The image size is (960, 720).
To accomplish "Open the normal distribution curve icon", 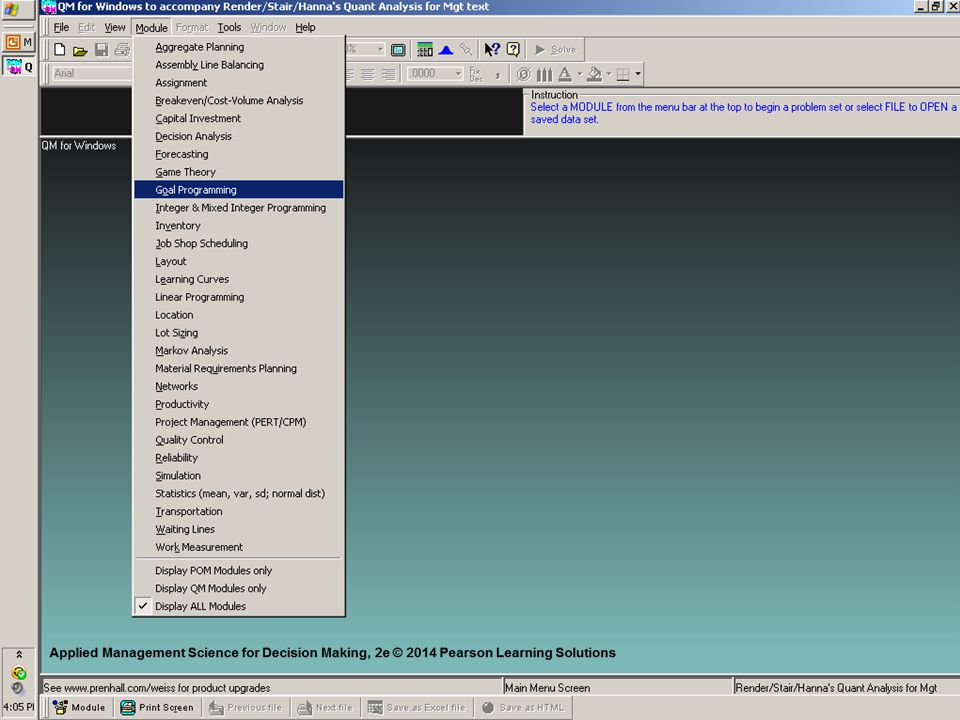I will tap(446, 50).
